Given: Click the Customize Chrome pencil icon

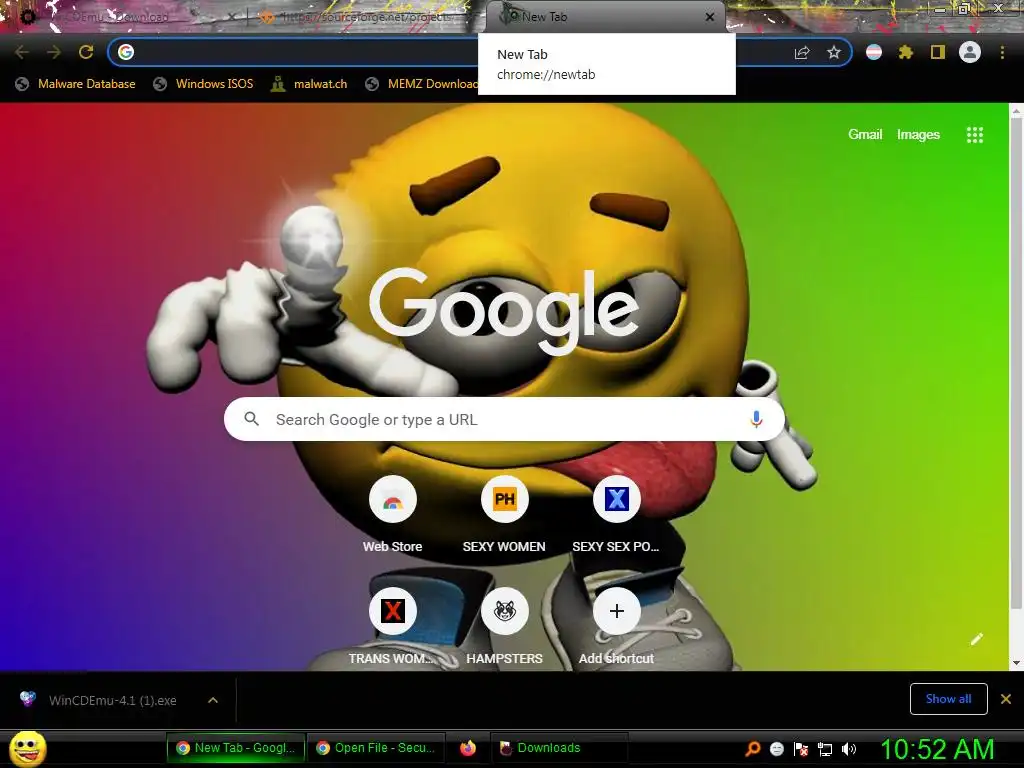Looking at the screenshot, I should (976, 639).
